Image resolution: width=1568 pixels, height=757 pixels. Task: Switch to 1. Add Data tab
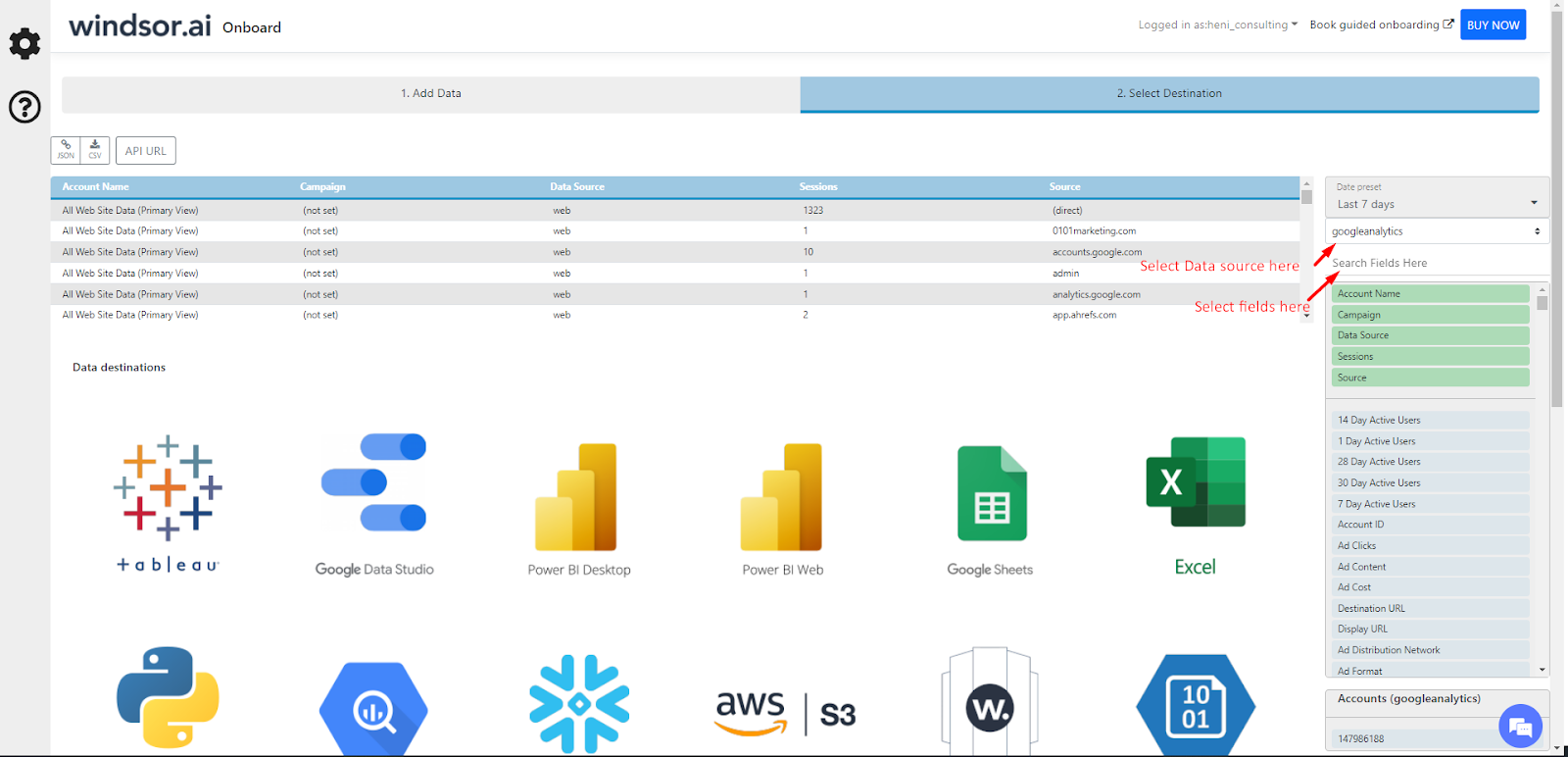tap(431, 94)
